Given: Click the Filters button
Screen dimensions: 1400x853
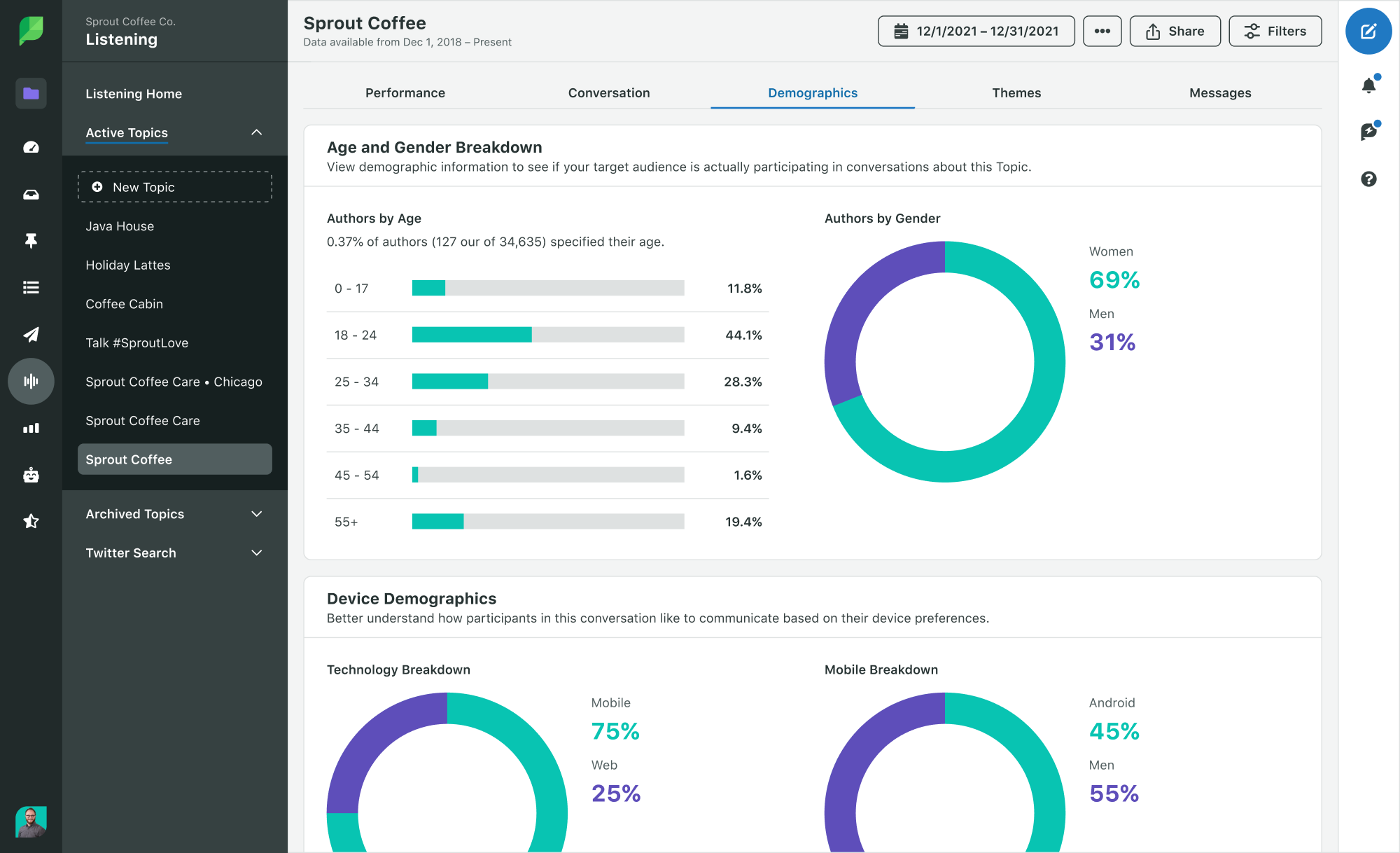Looking at the screenshot, I should tap(1274, 30).
